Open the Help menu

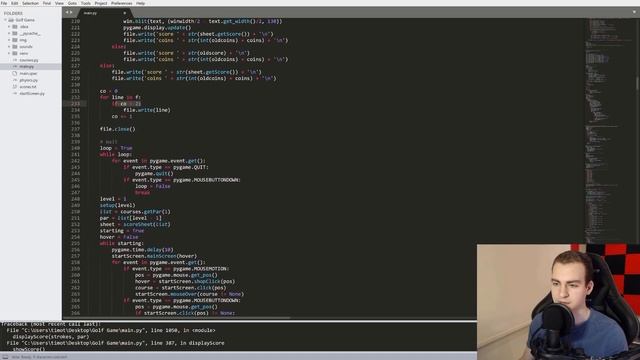(140, 3)
